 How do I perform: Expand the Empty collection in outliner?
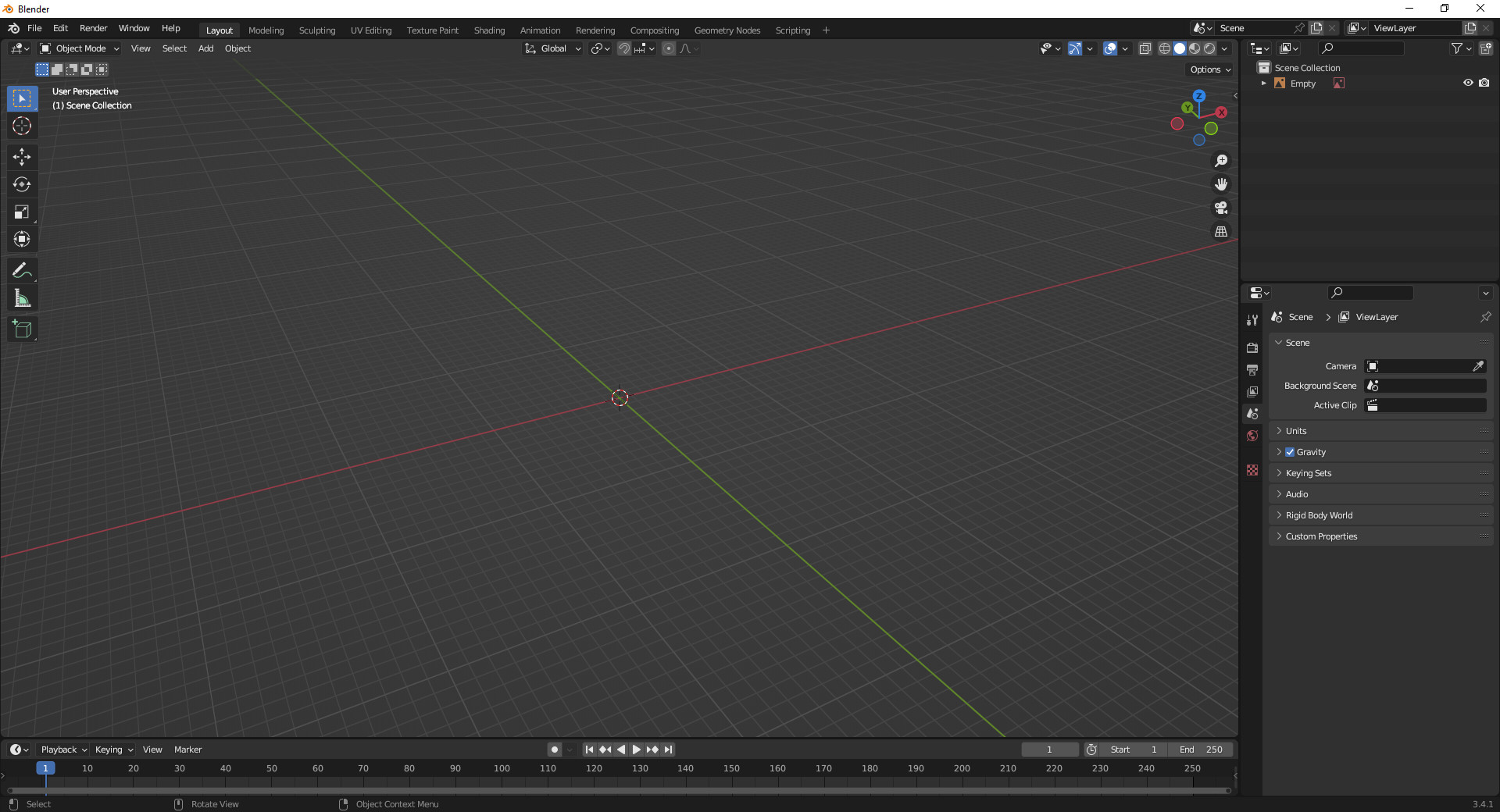pos(1263,84)
